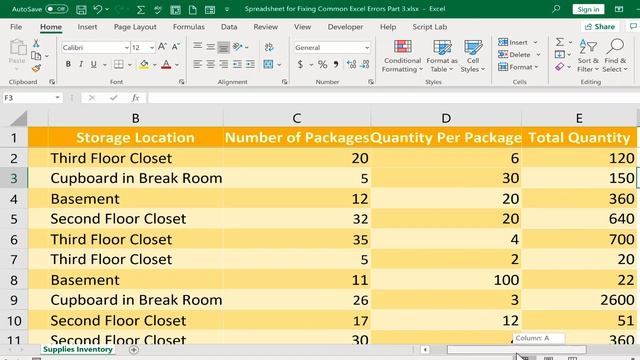Toggle Underline formatting

click(94, 64)
